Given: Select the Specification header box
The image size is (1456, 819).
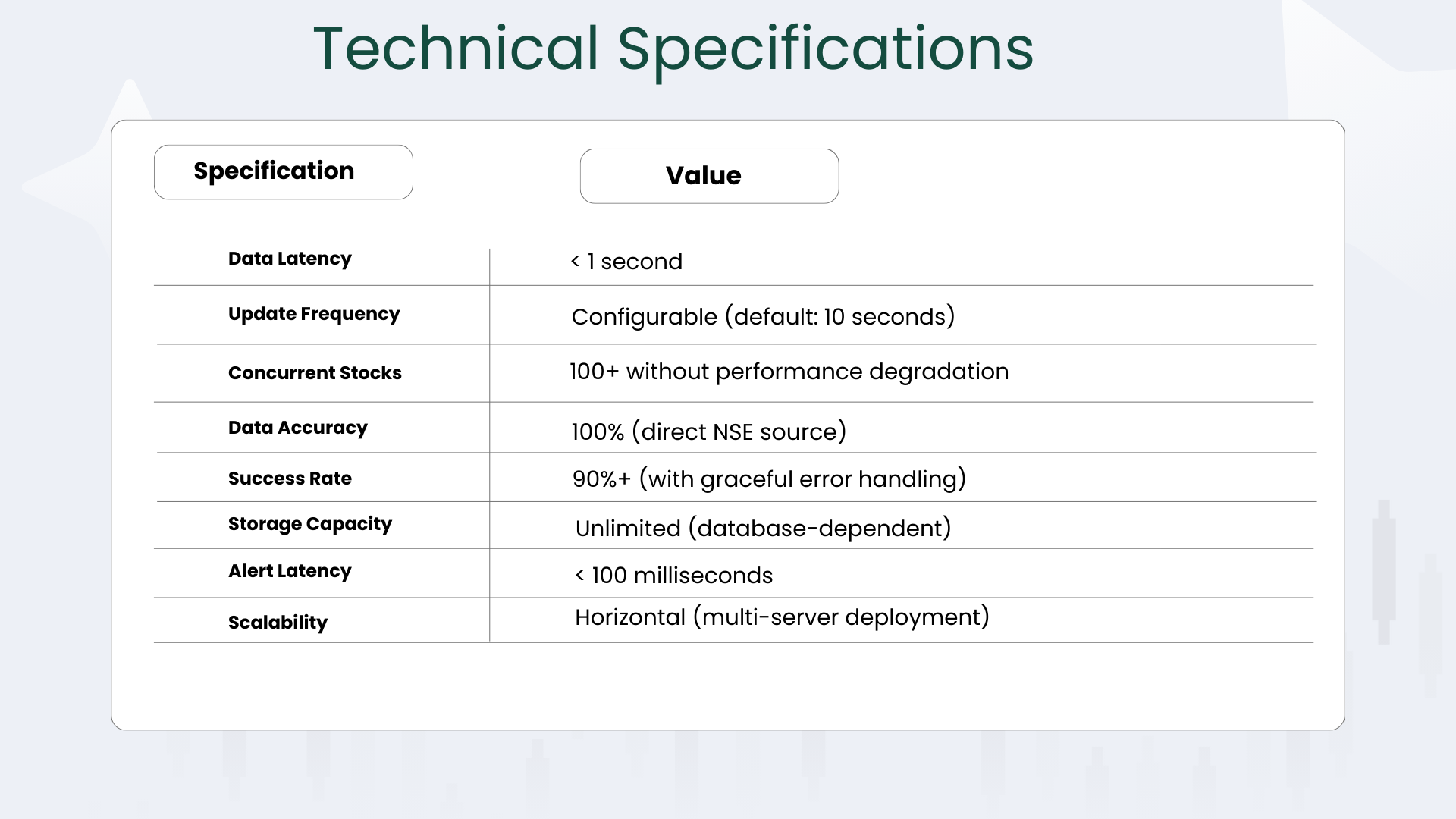Looking at the screenshot, I should pos(283,172).
